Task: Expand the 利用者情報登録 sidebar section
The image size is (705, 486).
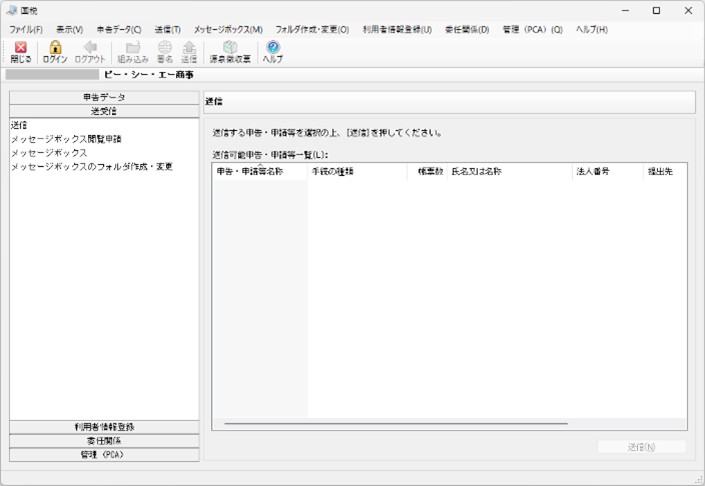Action: 104,427
